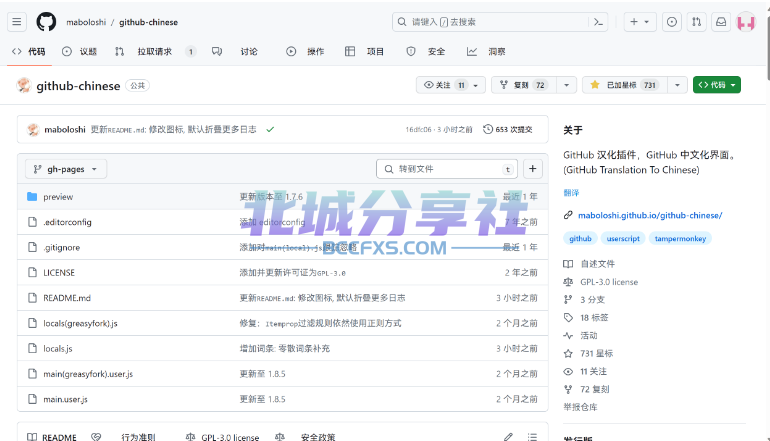Open the green 代码 clone dropdown
The image size is (770, 441).
click(x=716, y=85)
